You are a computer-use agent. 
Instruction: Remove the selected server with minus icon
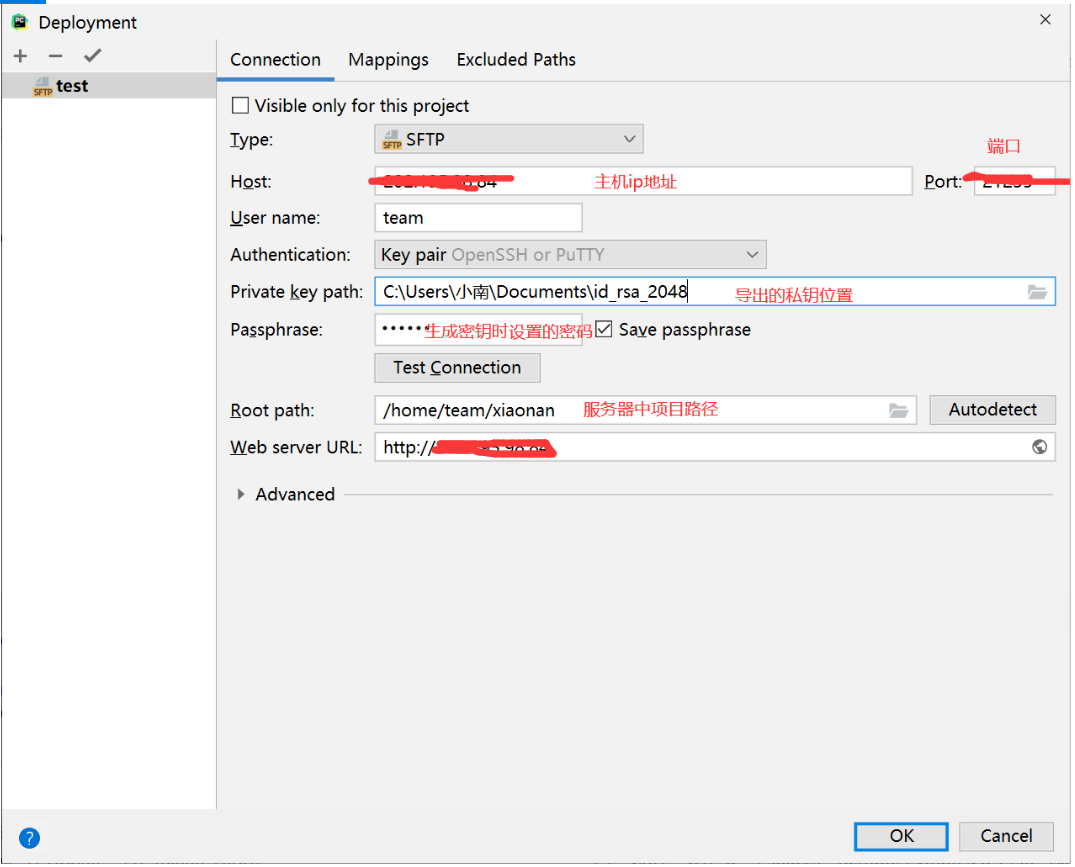tap(56, 56)
